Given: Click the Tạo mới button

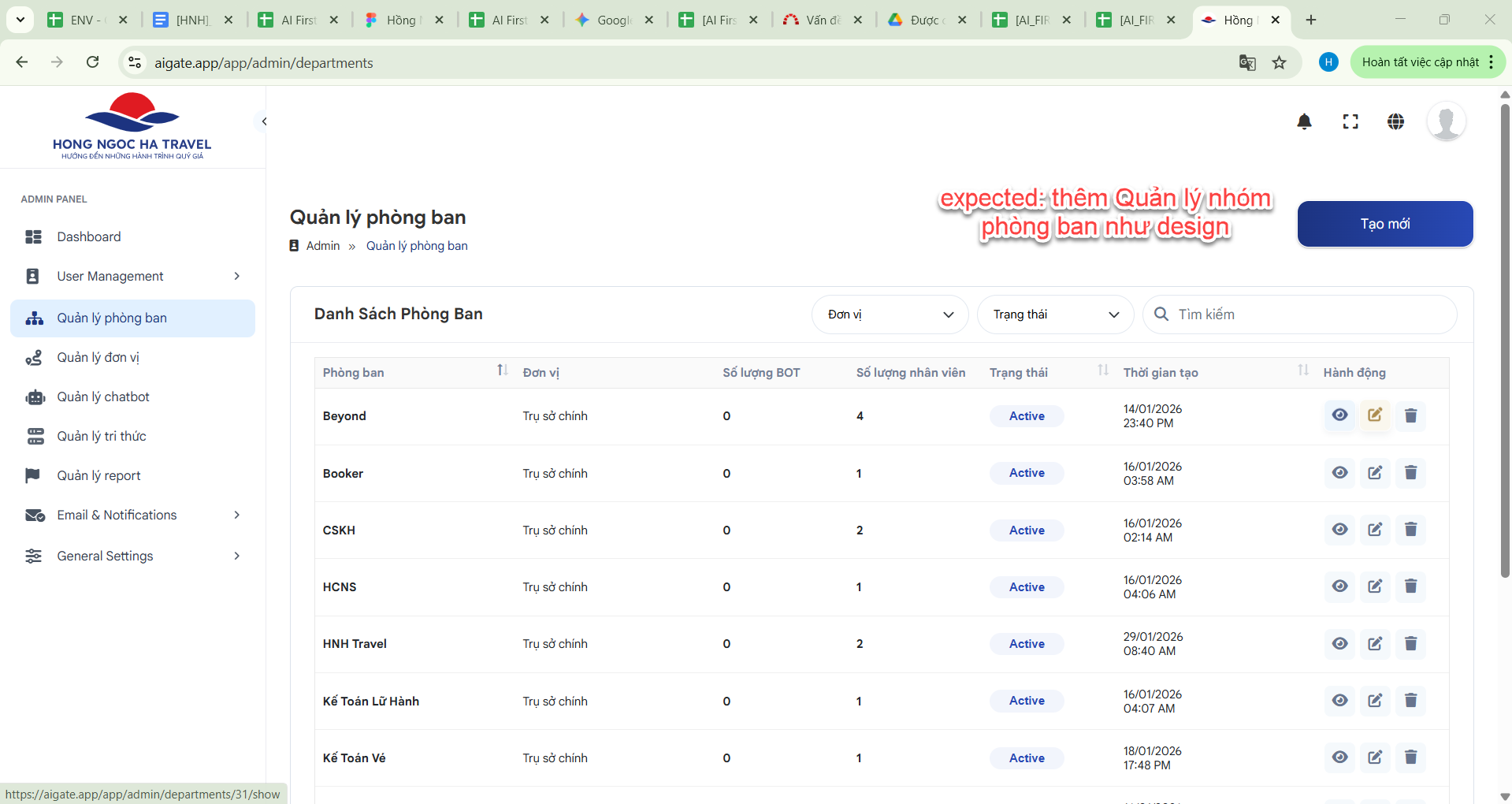Looking at the screenshot, I should (1384, 224).
